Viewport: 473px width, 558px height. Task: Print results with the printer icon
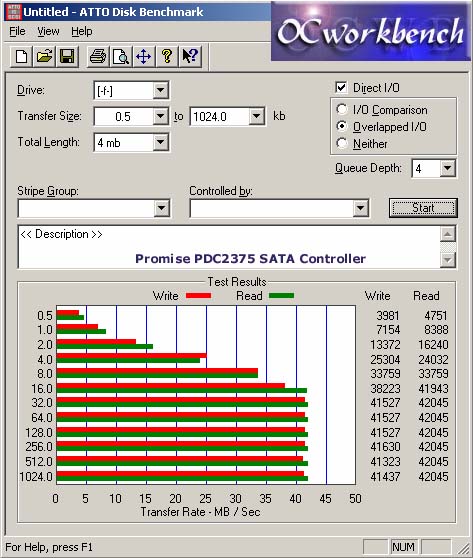[98, 56]
